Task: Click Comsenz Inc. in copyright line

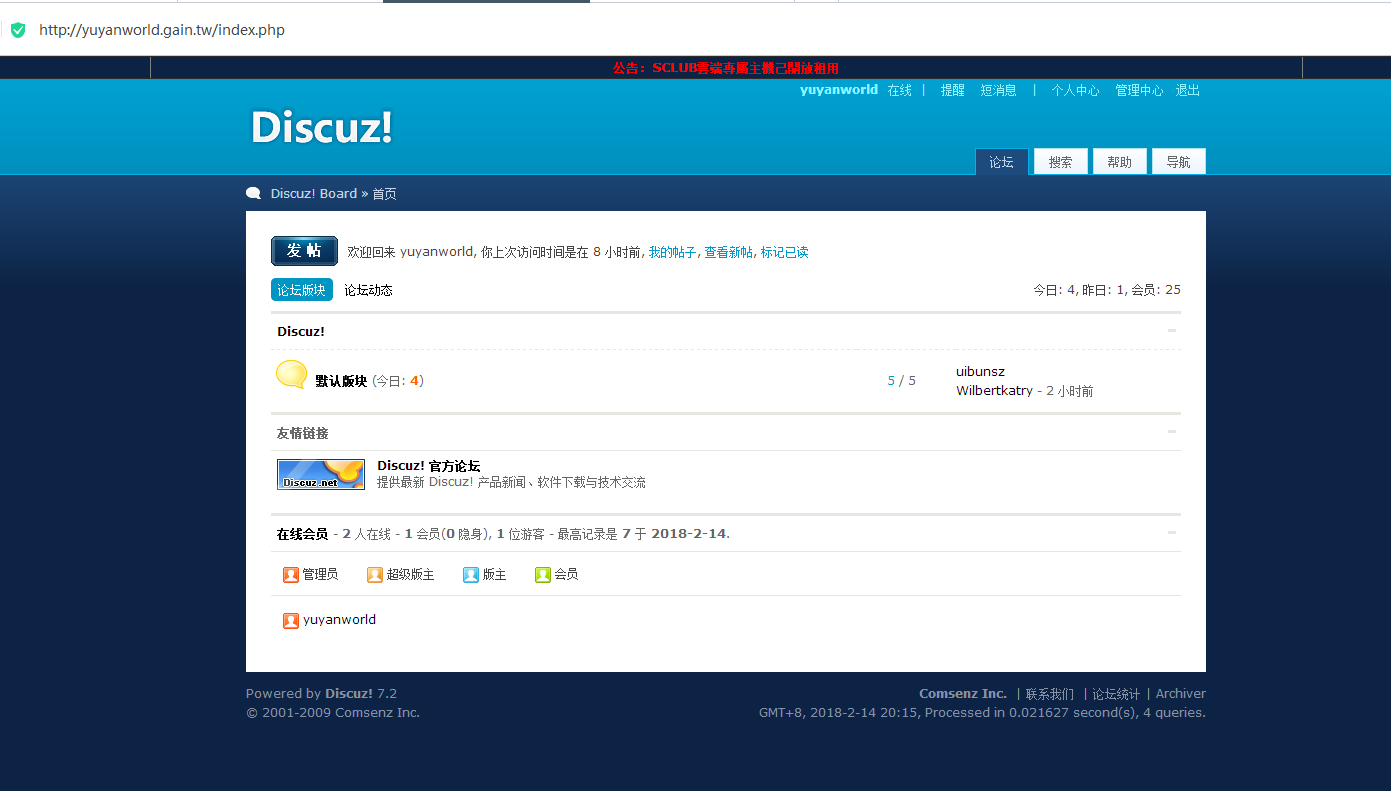Action: [377, 713]
